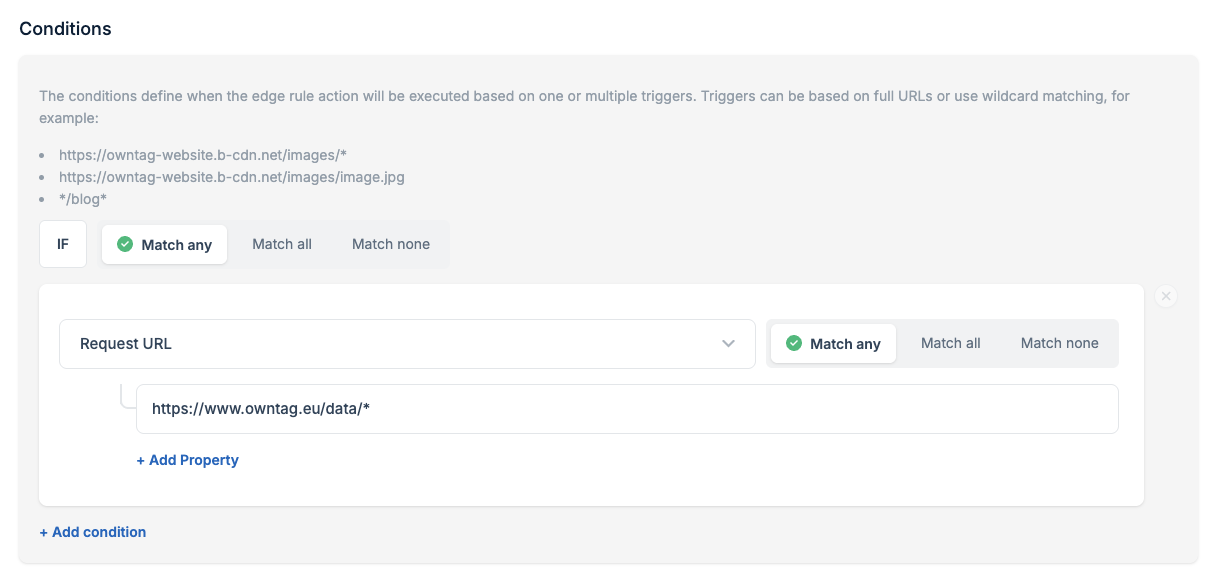Click the IF badge

click(63, 244)
